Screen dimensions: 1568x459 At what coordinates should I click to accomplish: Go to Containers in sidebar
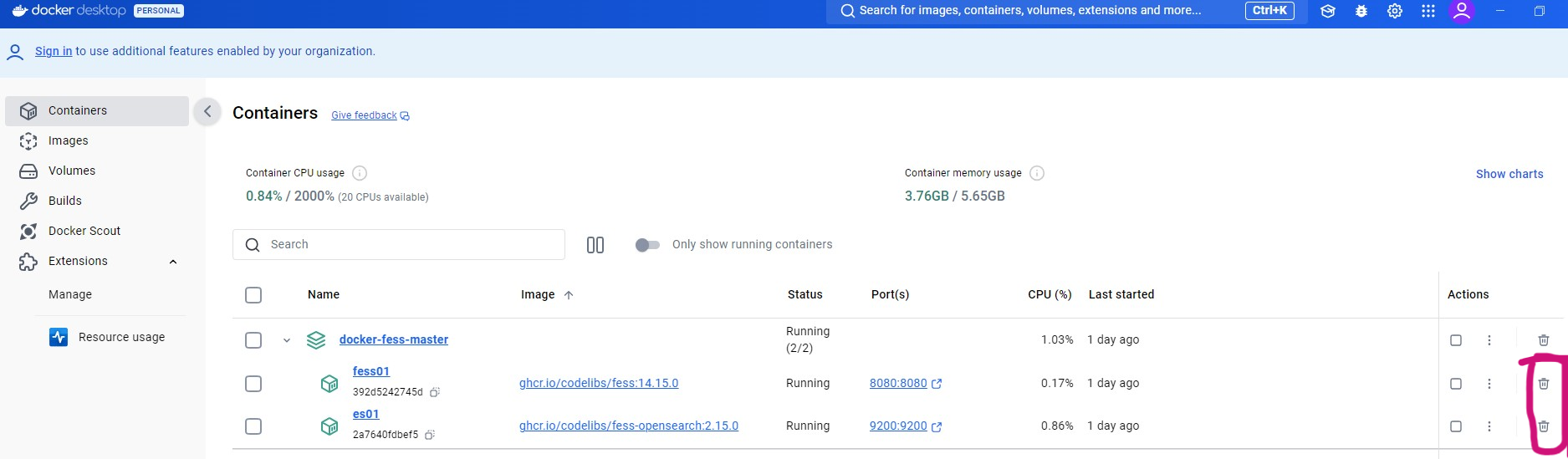96,110
